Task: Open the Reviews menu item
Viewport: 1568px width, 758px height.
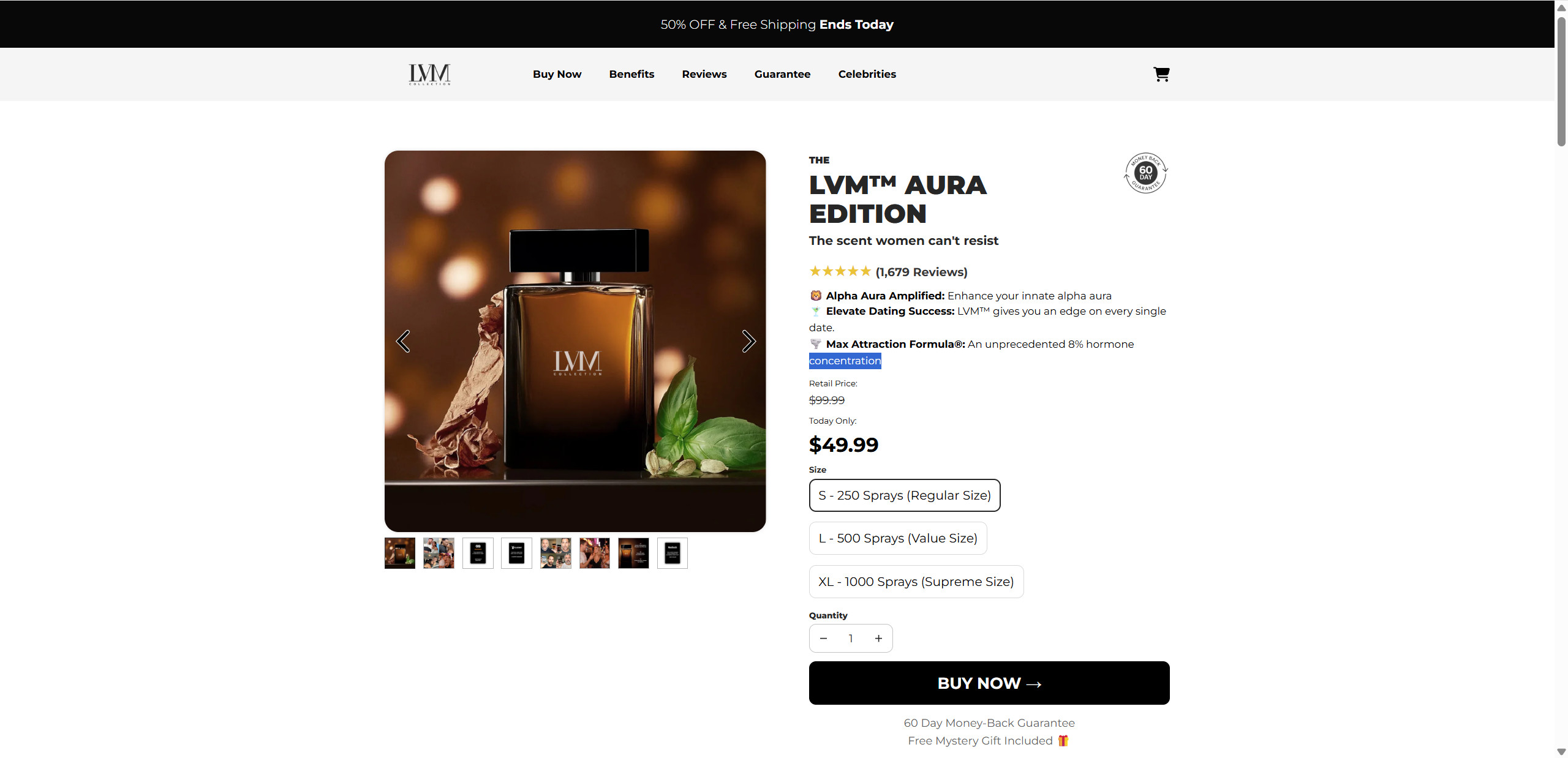Action: point(704,74)
